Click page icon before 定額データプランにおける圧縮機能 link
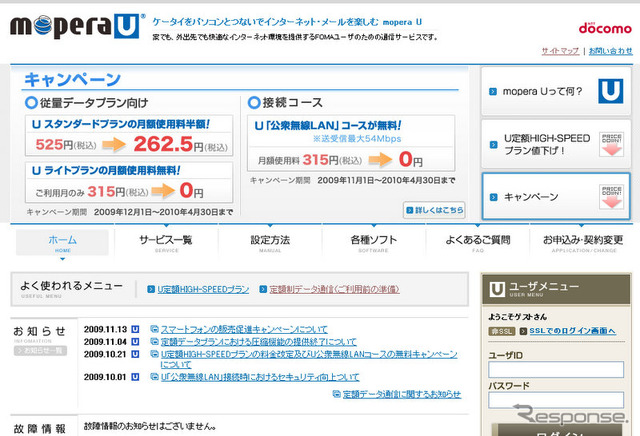This screenshot has height=436, width=640. [154, 342]
